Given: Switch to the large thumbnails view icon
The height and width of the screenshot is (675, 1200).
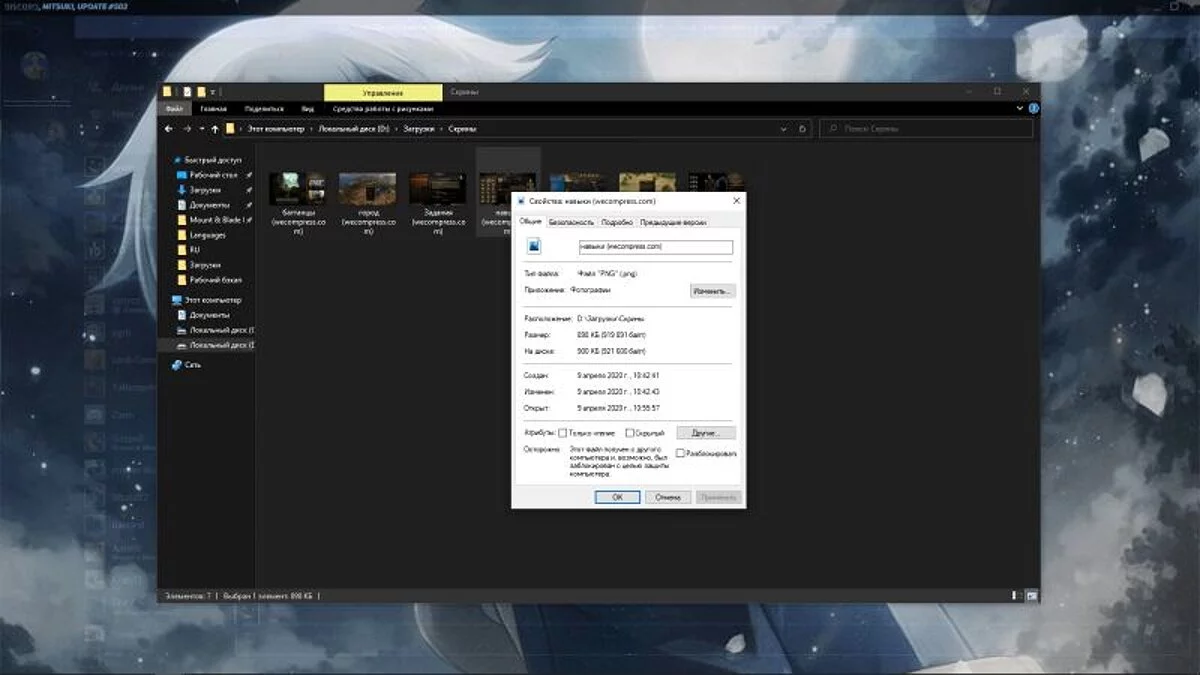Looking at the screenshot, I should (1031, 595).
